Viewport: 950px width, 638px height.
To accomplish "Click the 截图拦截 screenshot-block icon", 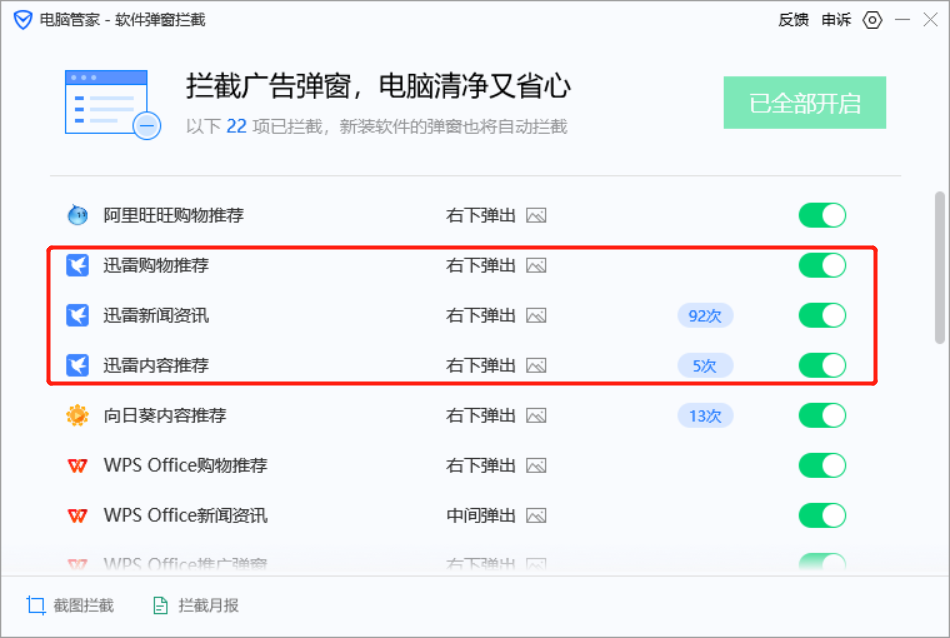I will (x=37, y=605).
